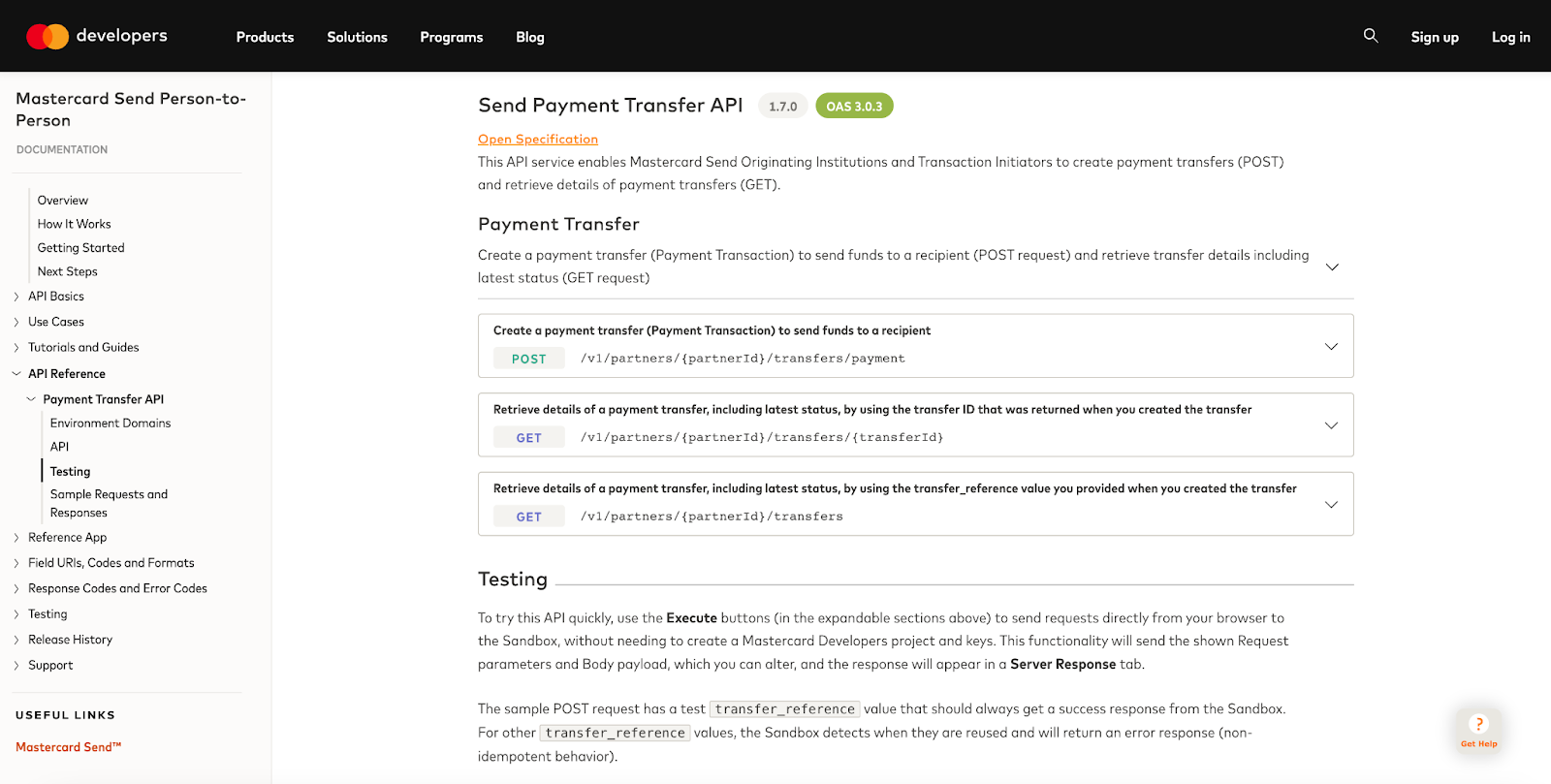
Task: Click the Mastercard developers logo
Action: [96, 36]
